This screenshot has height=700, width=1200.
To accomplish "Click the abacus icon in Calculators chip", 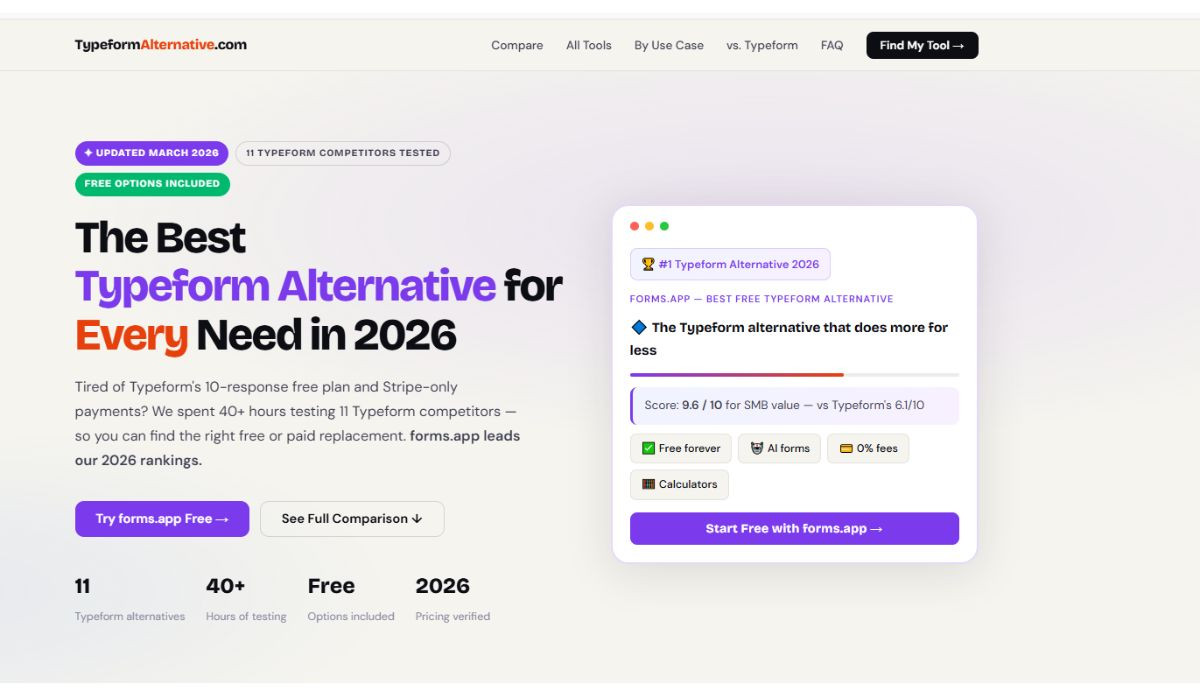I will (x=648, y=485).
